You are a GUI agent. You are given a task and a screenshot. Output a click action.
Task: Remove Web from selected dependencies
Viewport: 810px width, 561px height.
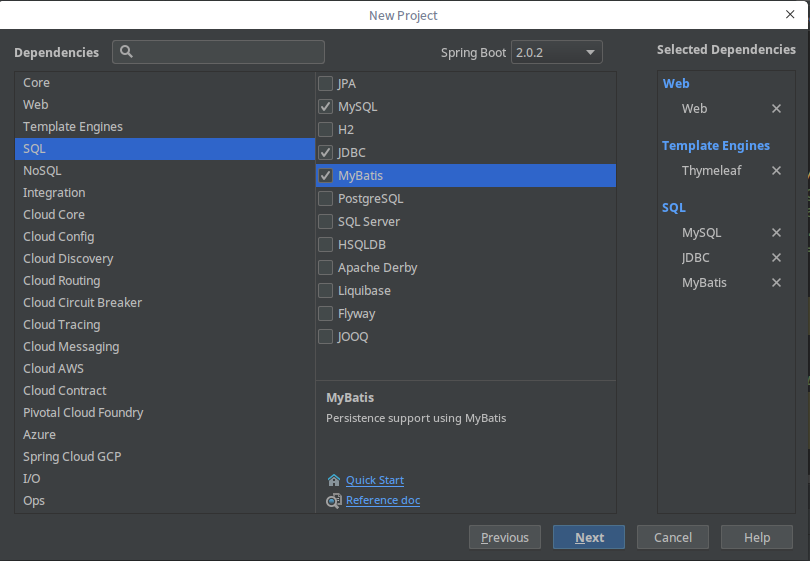776,108
